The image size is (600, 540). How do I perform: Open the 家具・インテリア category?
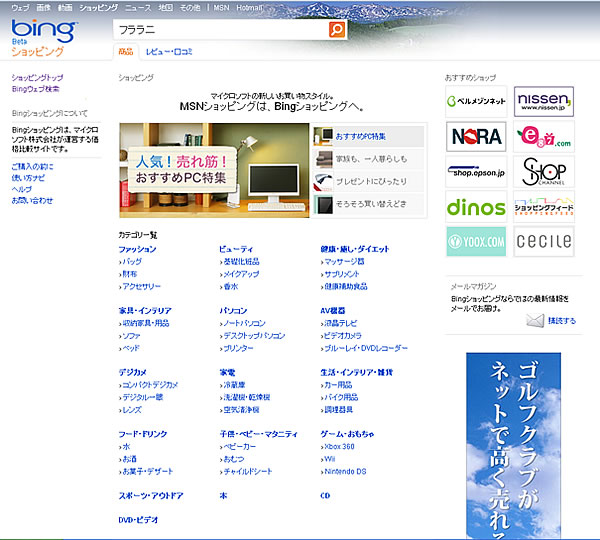145,311
